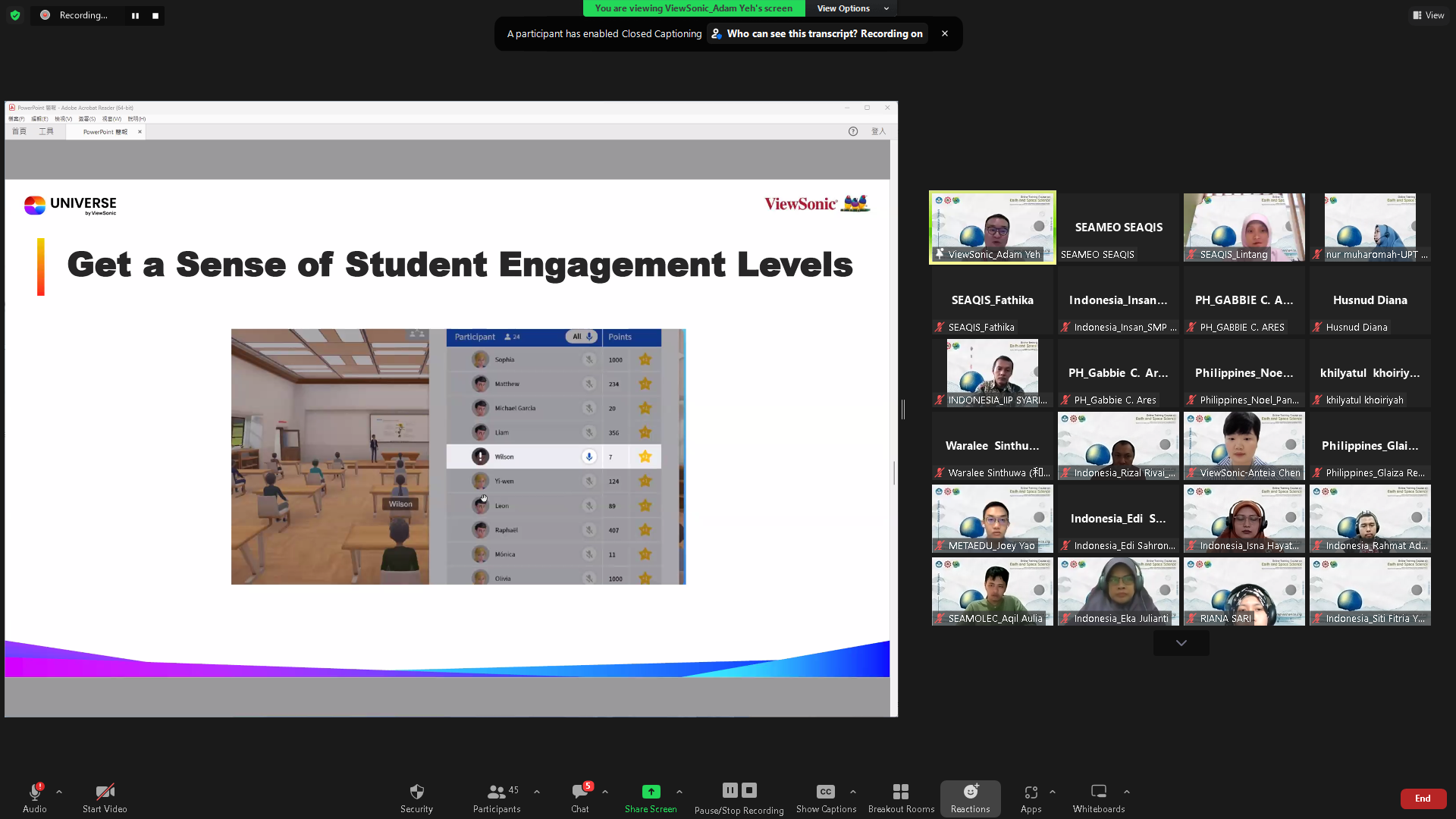Show more participants with the gallery down chevron

1181,643
